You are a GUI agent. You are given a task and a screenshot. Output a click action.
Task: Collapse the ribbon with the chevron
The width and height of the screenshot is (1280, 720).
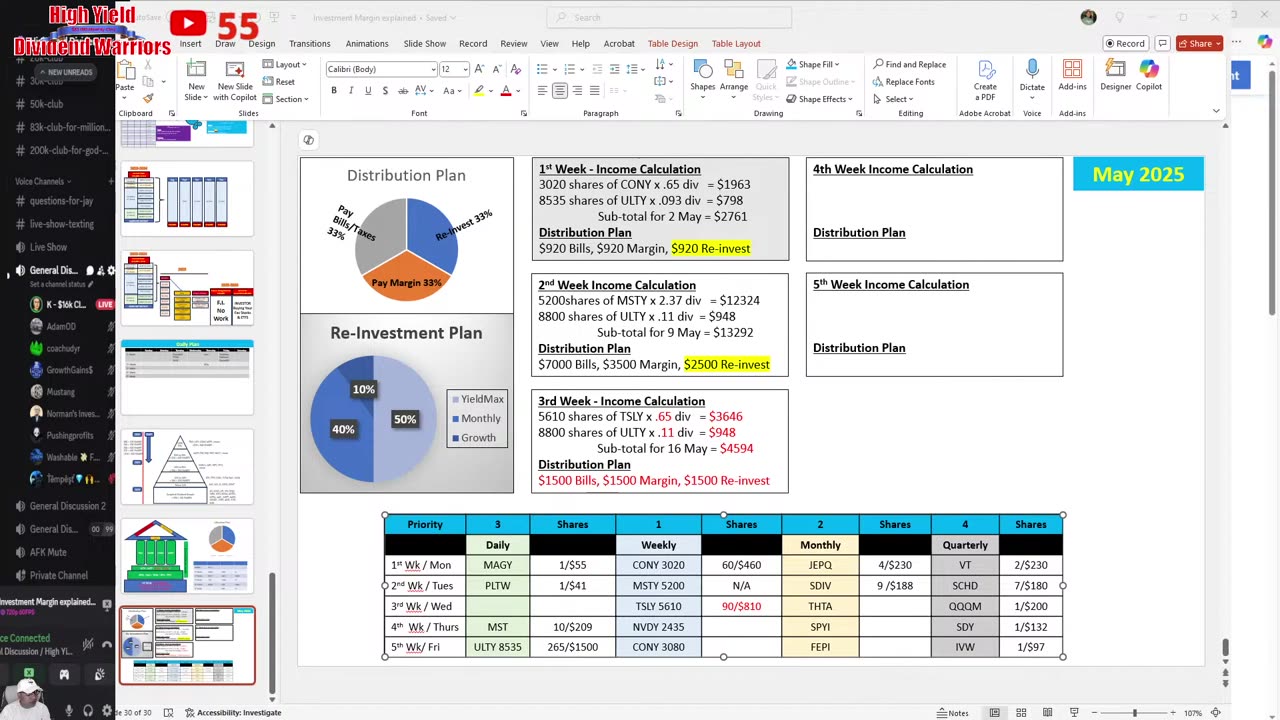1216,111
